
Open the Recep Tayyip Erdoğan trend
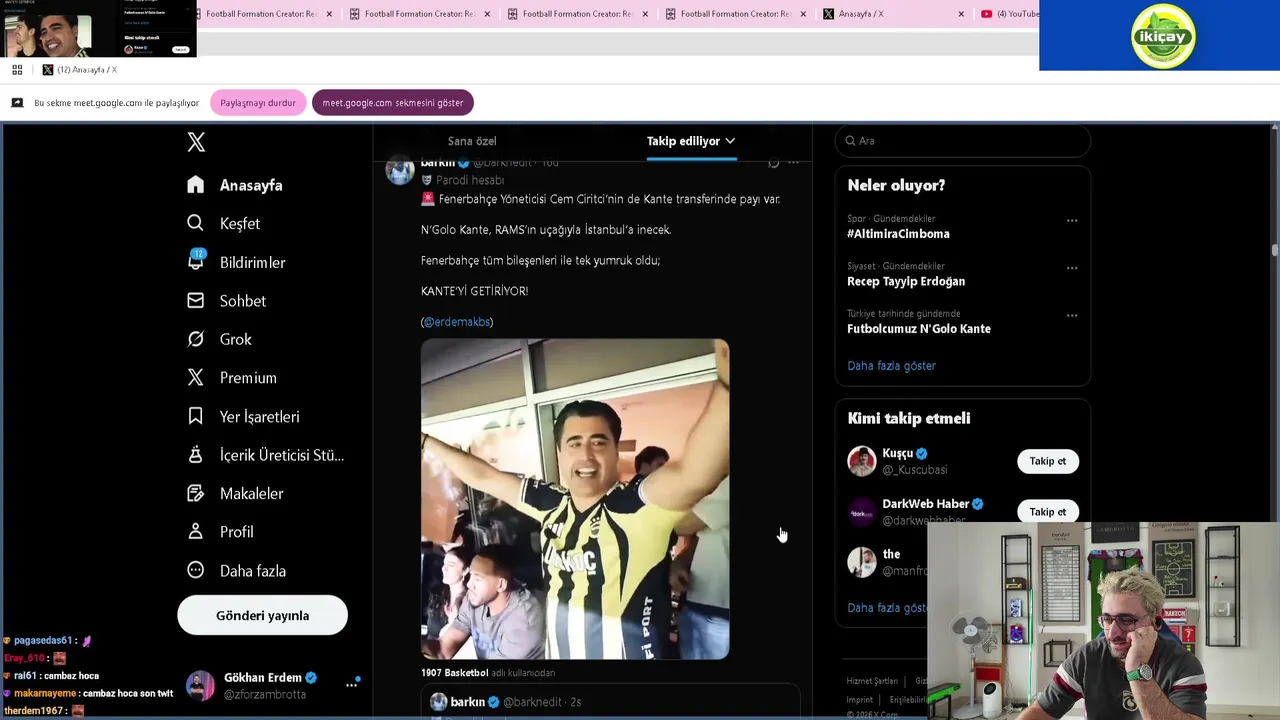[906, 281]
